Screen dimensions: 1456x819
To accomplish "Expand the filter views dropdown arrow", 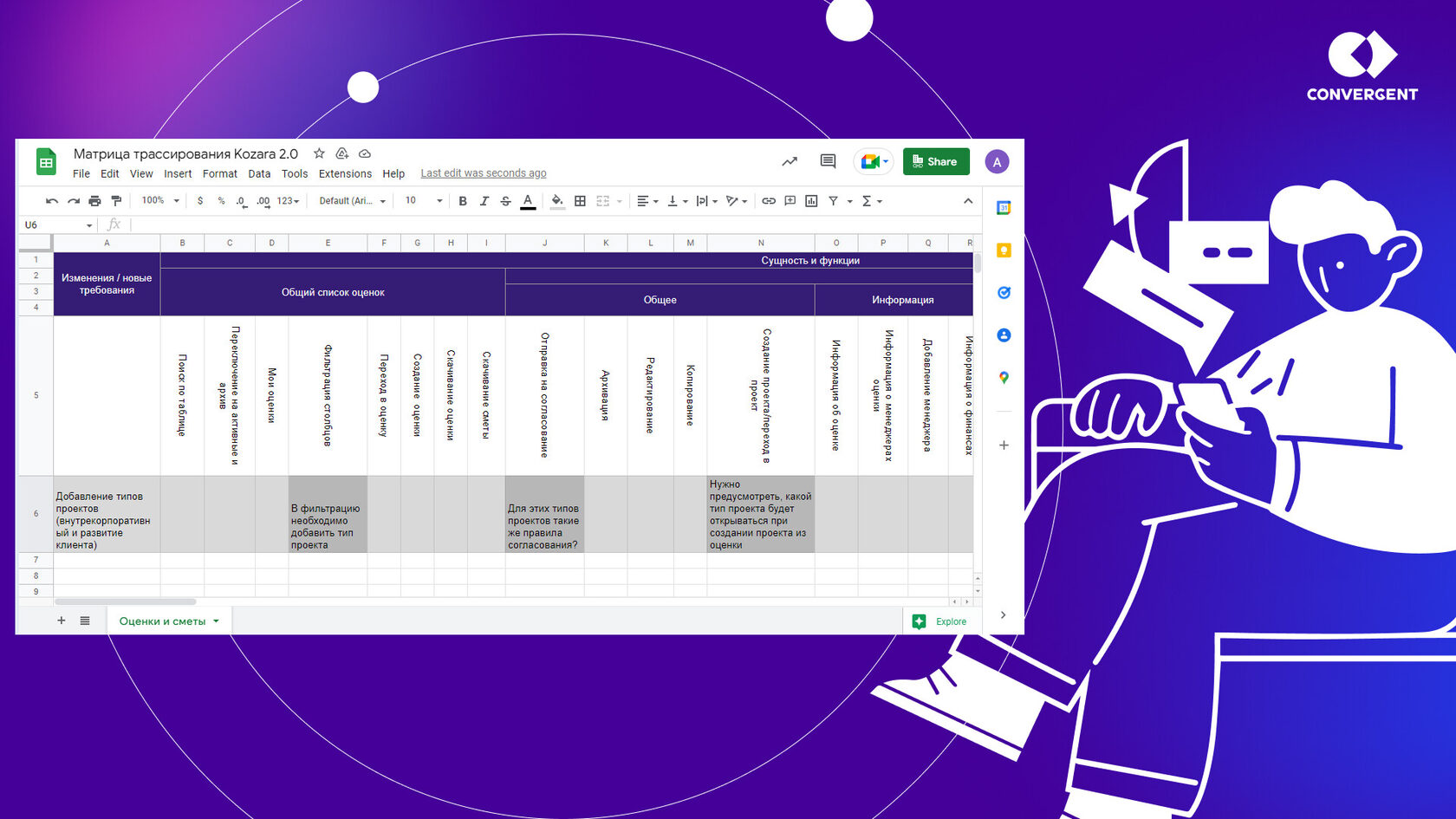I will 849,201.
